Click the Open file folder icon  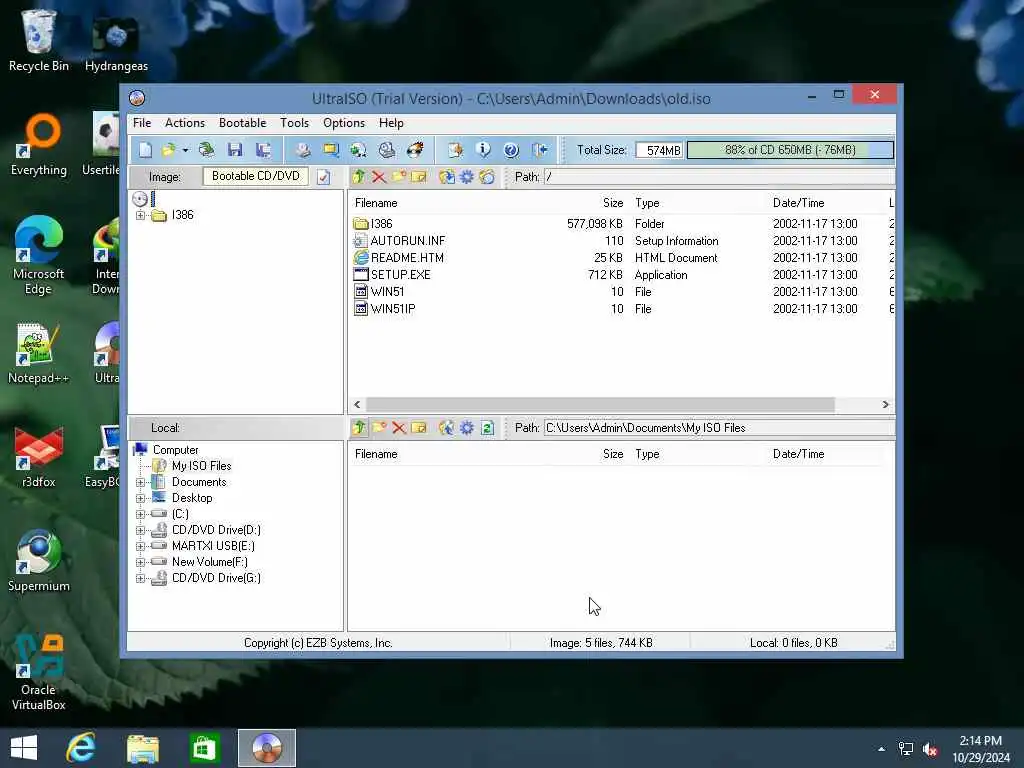(168, 150)
